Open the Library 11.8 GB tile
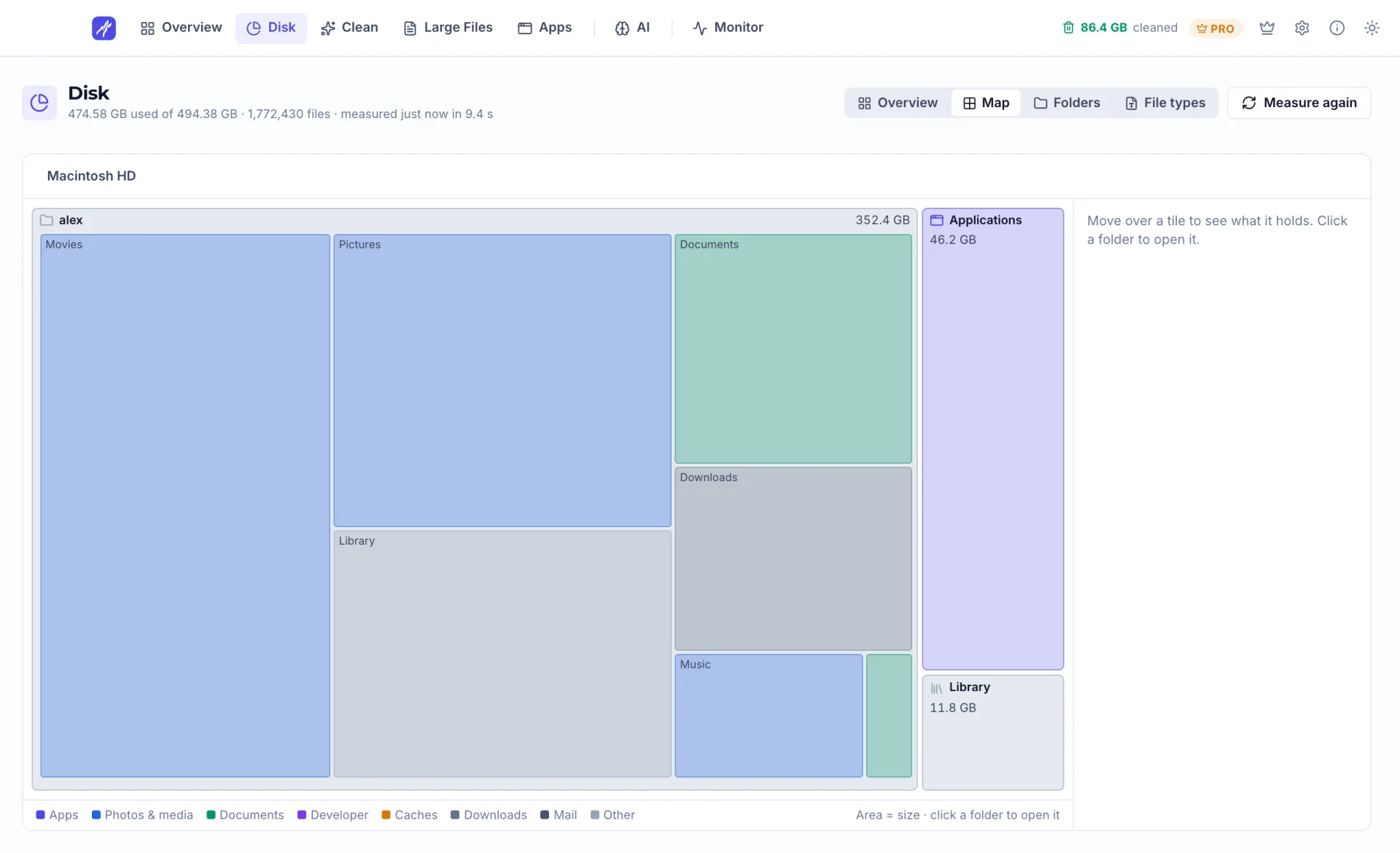The height and width of the screenshot is (853, 1400). [x=993, y=732]
